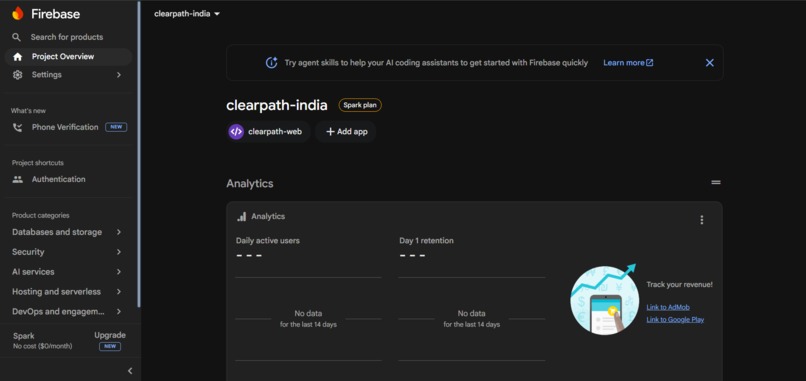Click the Day 1 retention label
This screenshot has width=806, height=381.
[x=427, y=241]
